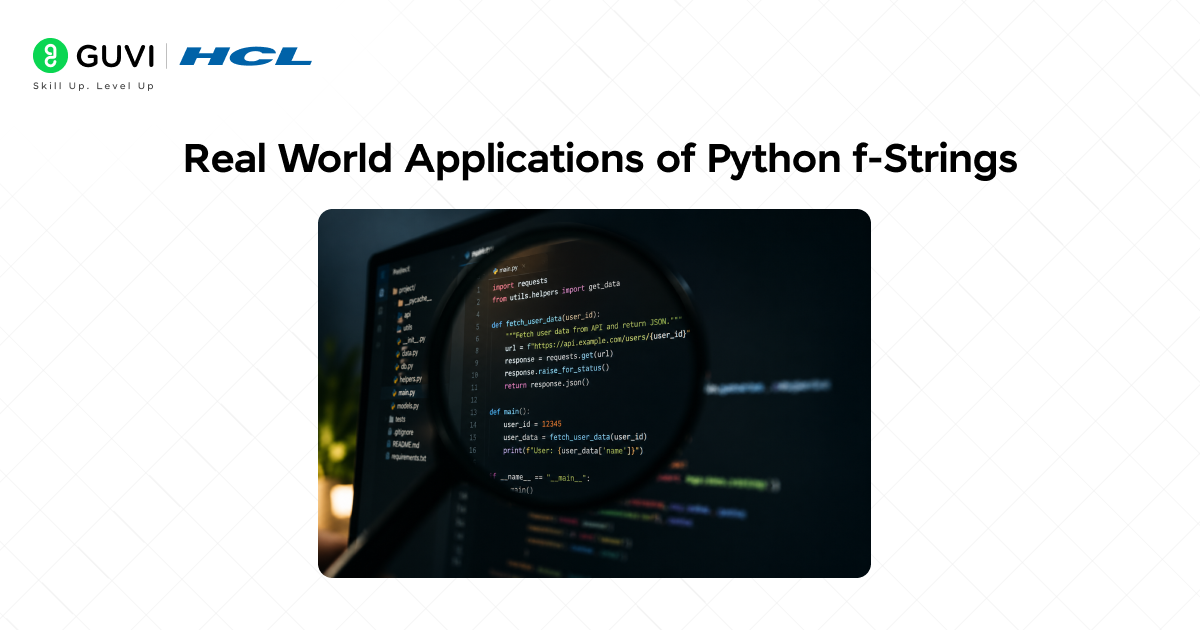Screen dimensions: 1200x630
Task: Open helpers.py in the file tree
Action: pyautogui.click(x=410, y=379)
